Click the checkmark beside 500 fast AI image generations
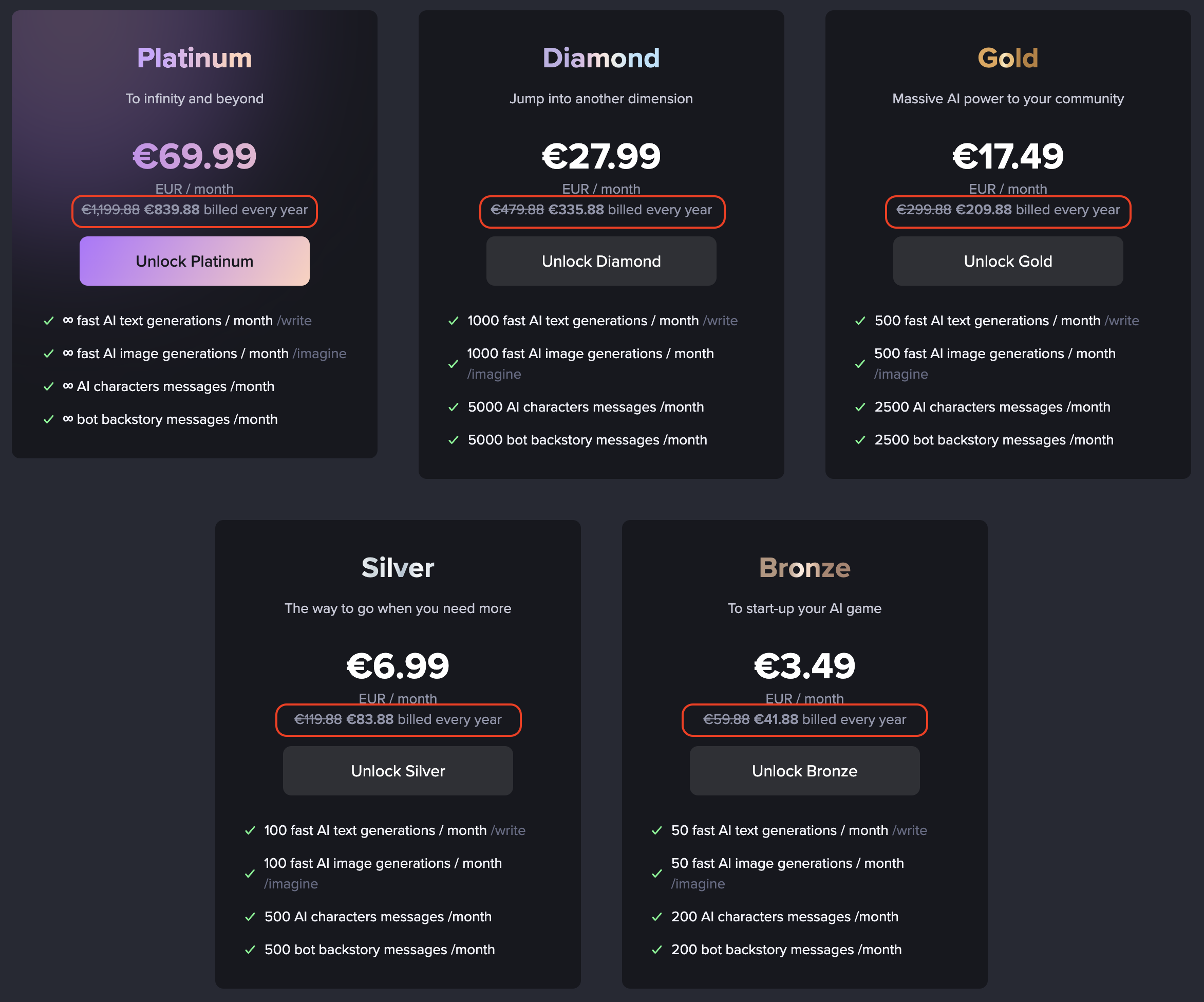The width and height of the screenshot is (1204, 1002). tap(860, 364)
